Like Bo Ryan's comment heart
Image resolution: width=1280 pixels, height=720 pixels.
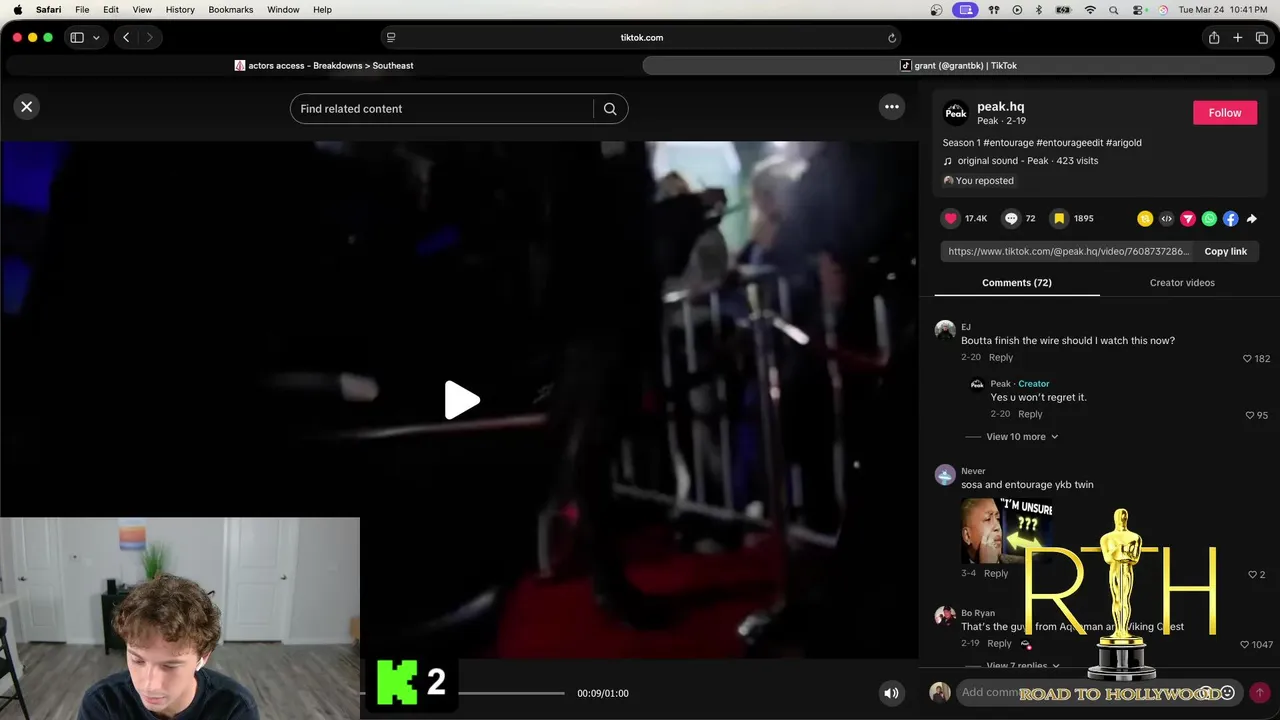(x=1244, y=645)
